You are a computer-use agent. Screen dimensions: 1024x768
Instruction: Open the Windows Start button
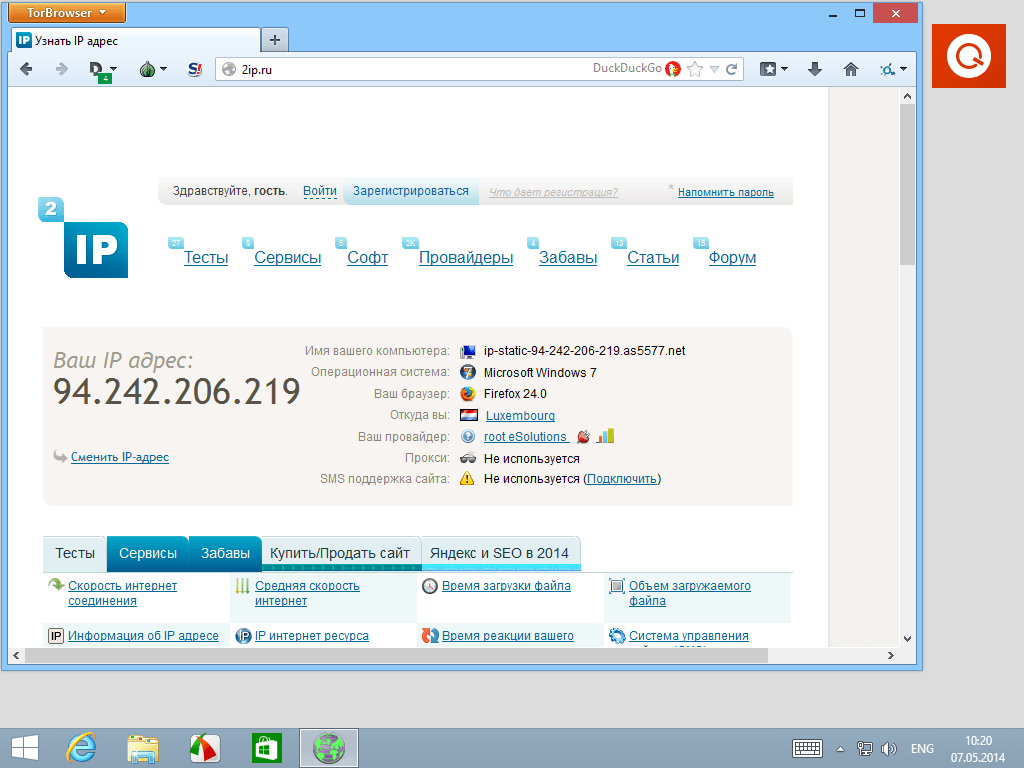pyautogui.click(x=25, y=748)
